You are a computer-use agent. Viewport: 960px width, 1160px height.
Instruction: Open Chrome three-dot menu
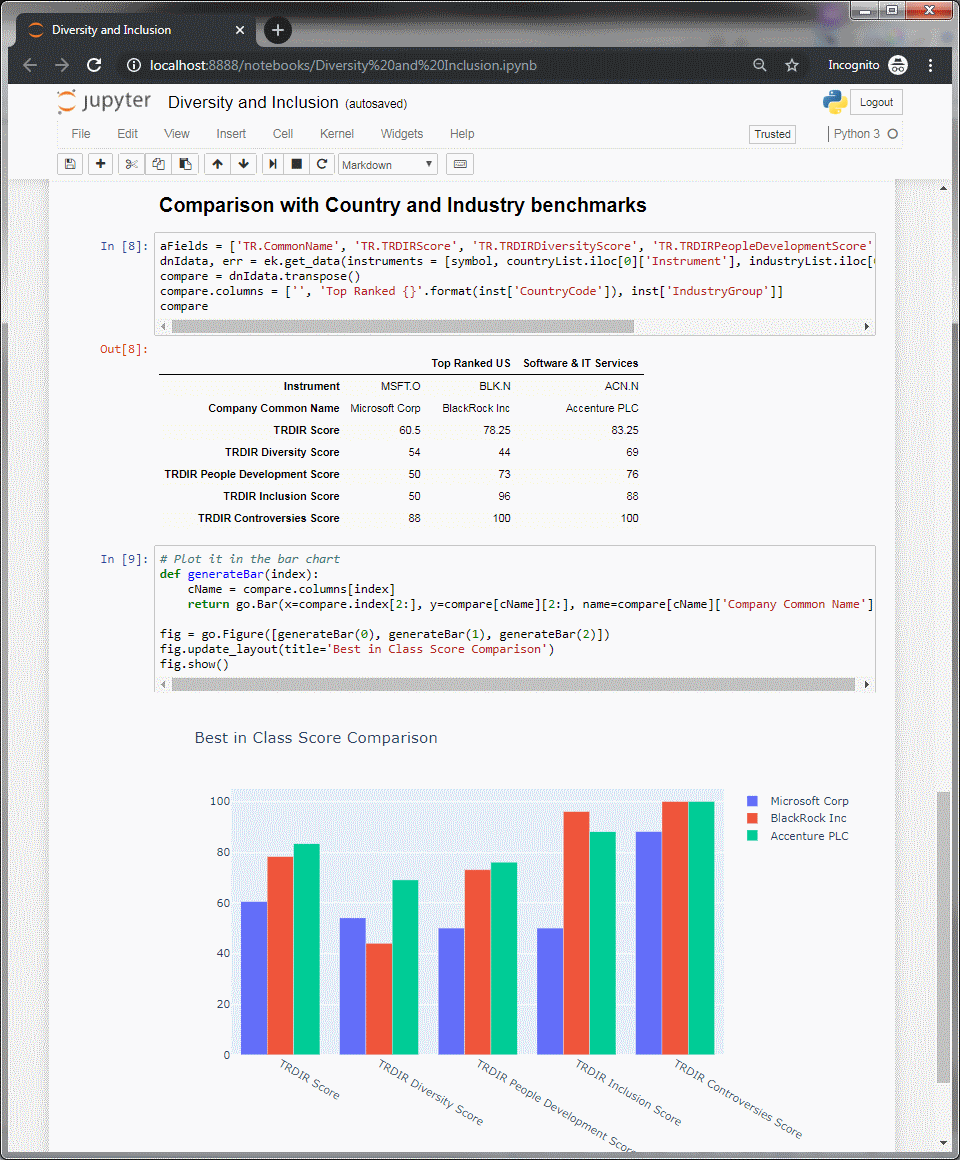930,65
